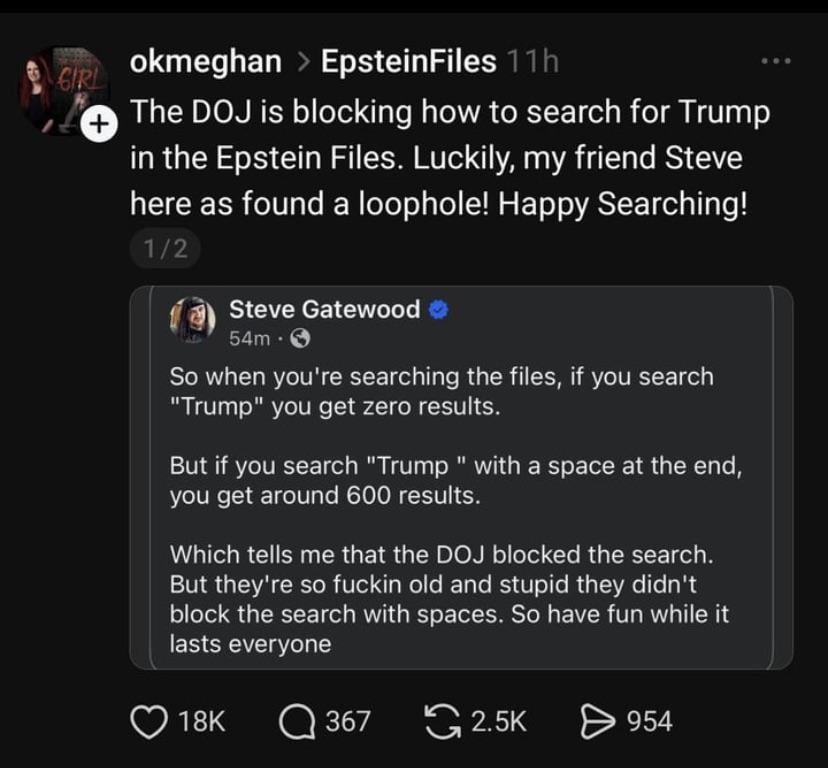View the 2.5K reposts count
828x768 pixels.
[498, 721]
